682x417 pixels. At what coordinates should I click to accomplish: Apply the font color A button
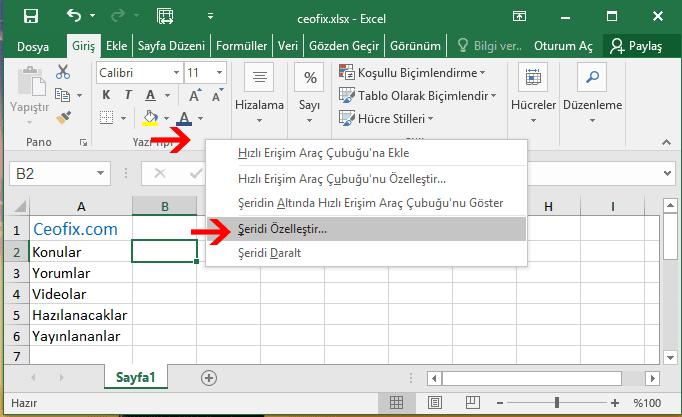[184, 118]
